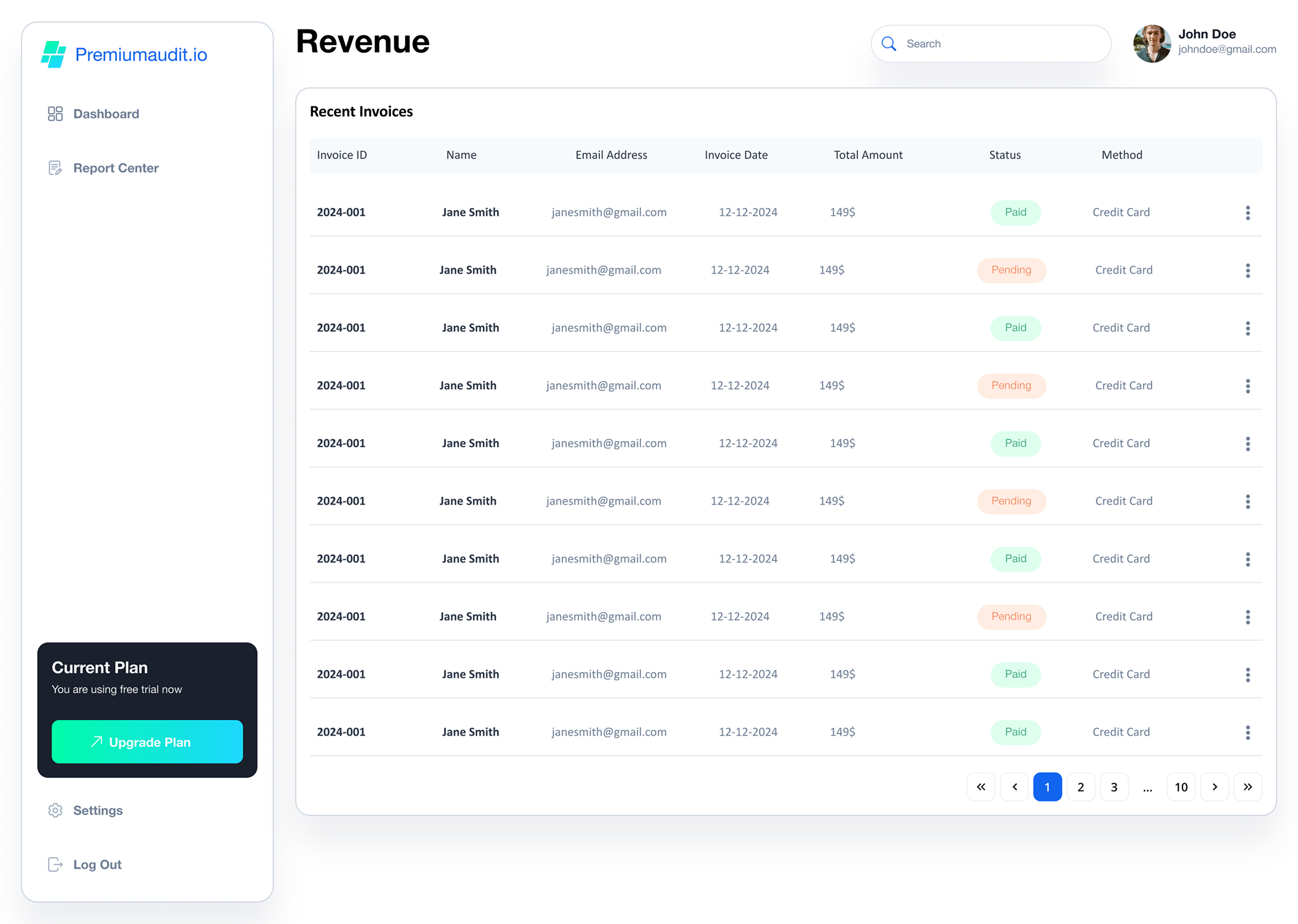The image size is (1298, 924).
Task: Open the kebab menu on the first Paid invoice
Action: tap(1248, 212)
